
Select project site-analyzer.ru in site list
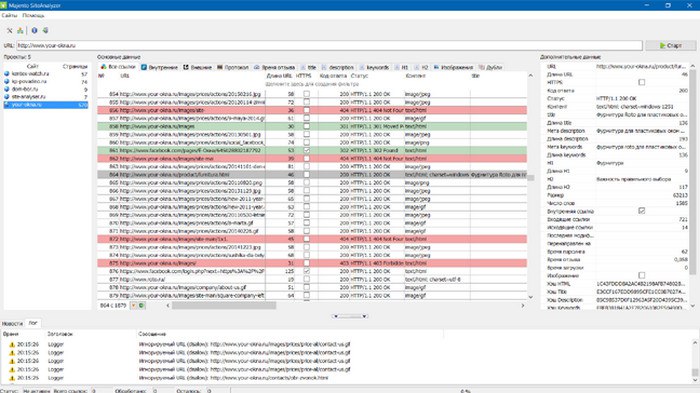46,96
